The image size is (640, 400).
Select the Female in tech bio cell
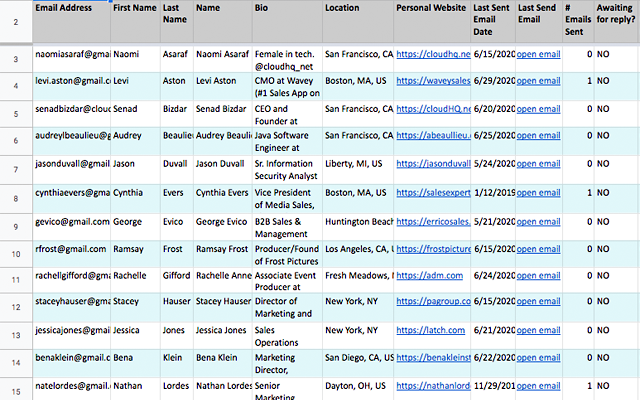[x=287, y=59]
